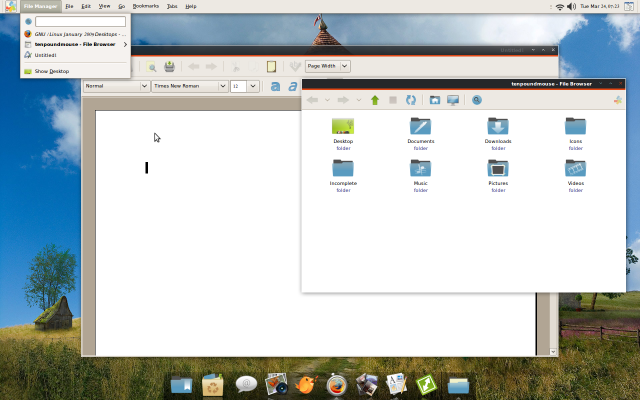Launch Firefox from the dock
This screenshot has width=640, height=400.
[x=336, y=384]
